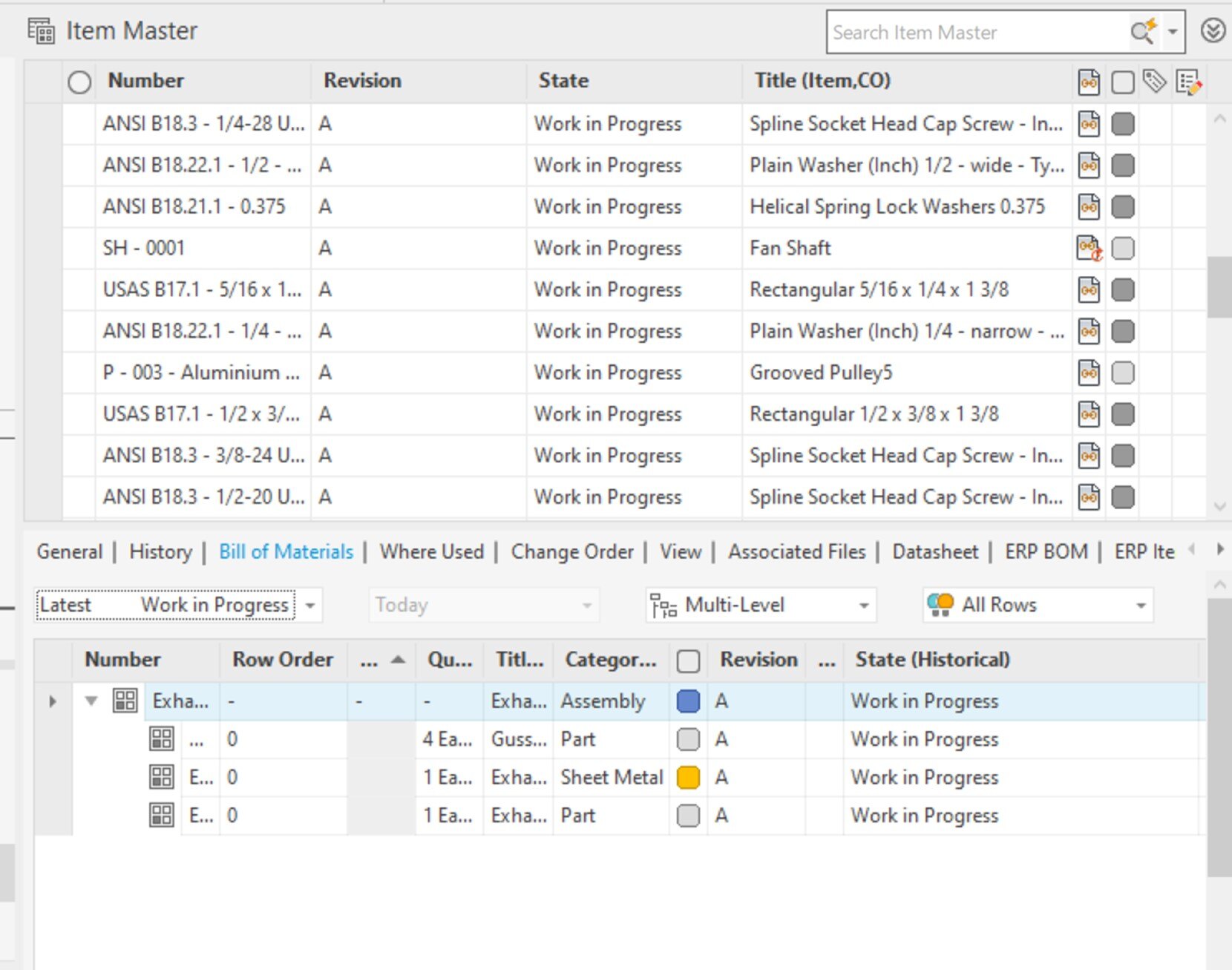Click the tag column header icon
1232x970 pixels.
point(1155,81)
